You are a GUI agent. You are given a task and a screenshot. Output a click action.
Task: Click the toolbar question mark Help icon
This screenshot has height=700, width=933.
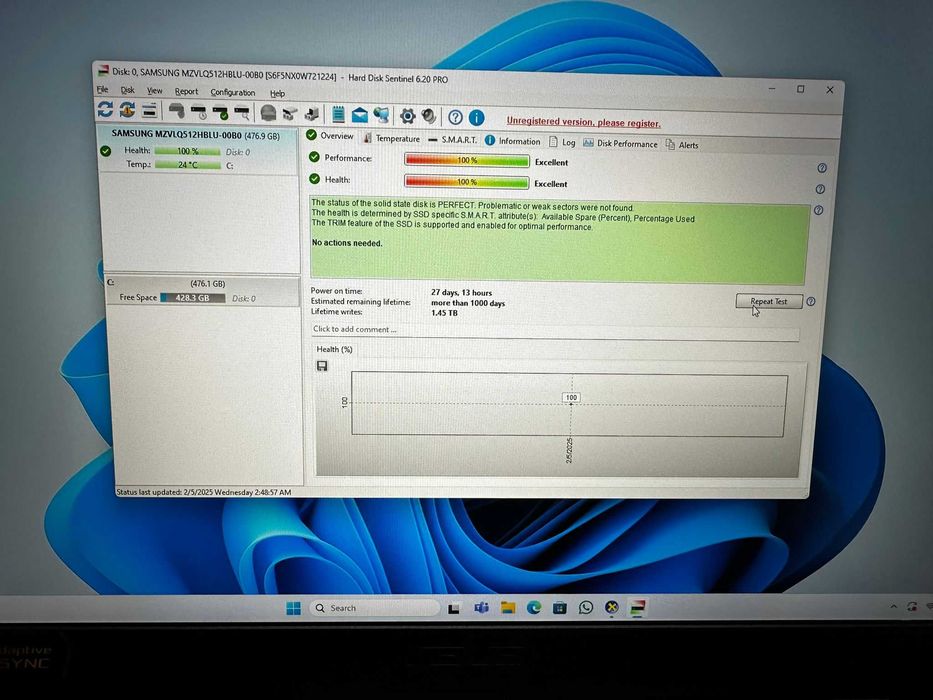[x=455, y=117]
